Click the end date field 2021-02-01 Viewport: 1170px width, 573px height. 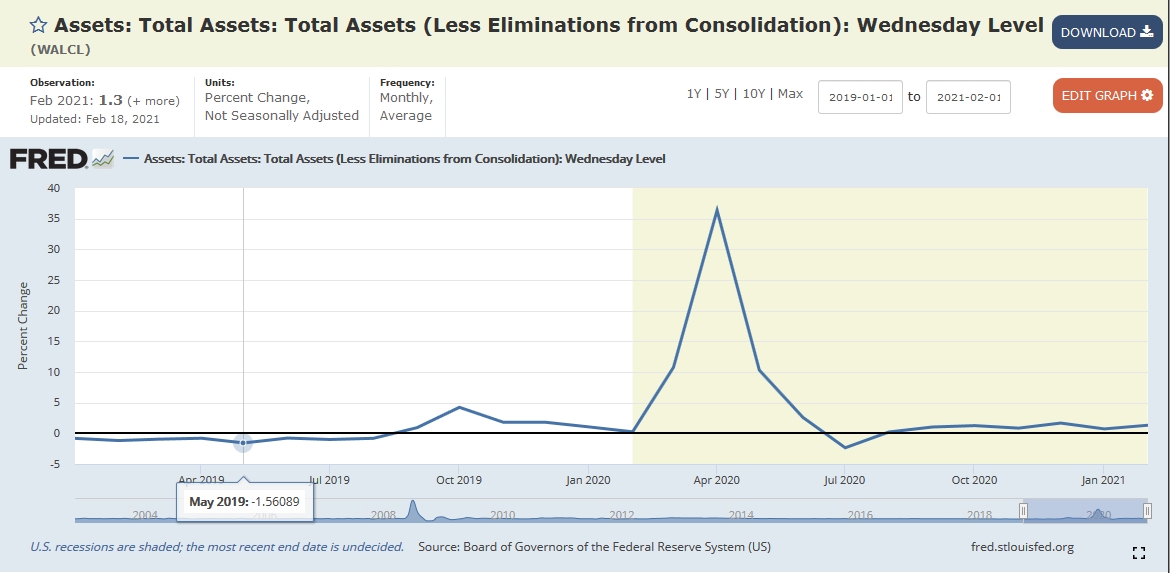[968, 97]
